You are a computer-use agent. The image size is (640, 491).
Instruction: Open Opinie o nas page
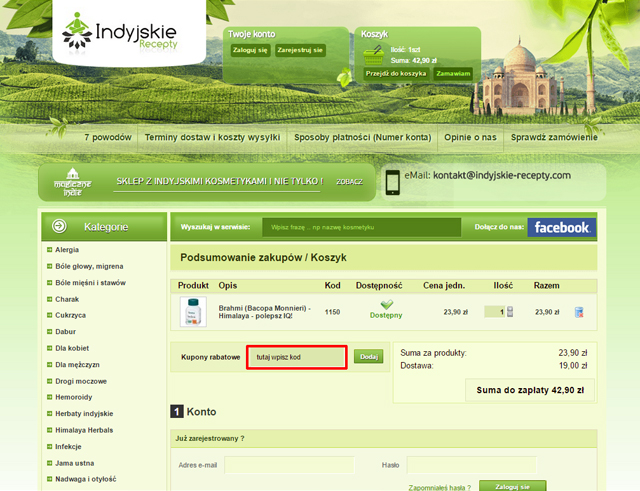(470, 138)
